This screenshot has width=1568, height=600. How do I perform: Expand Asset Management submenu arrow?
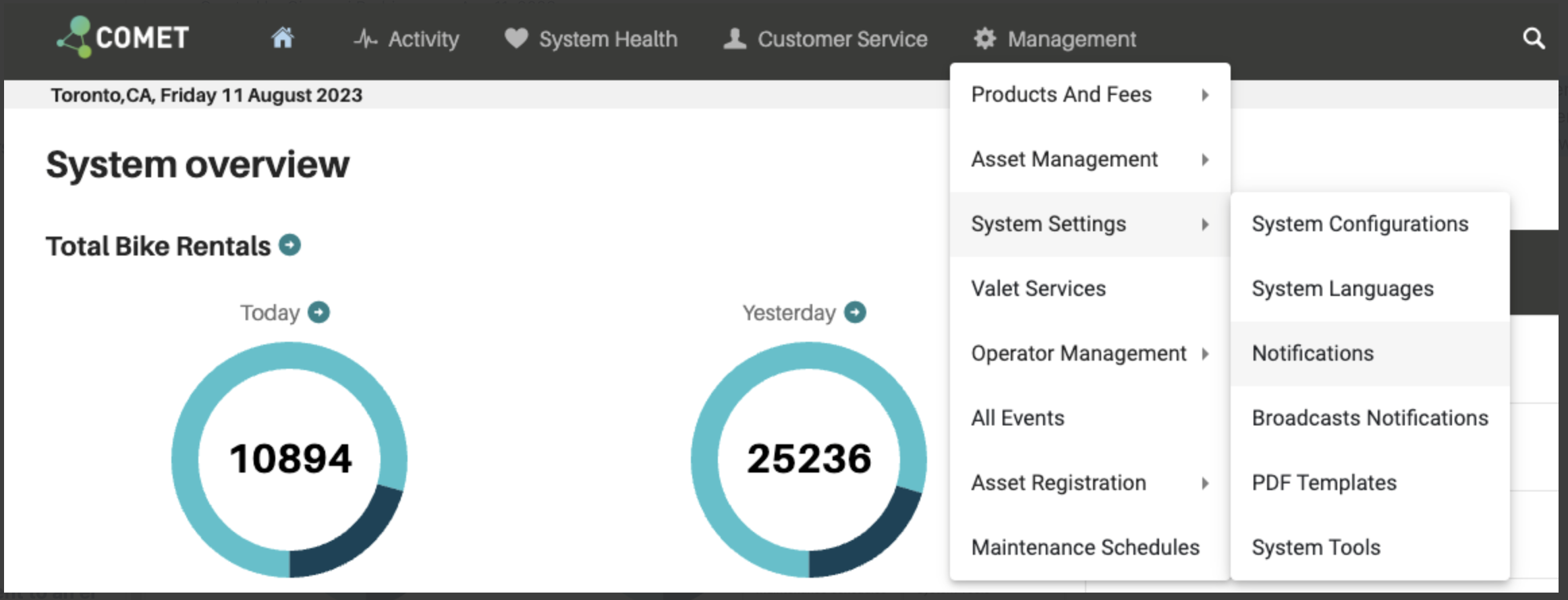click(1205, 160)
